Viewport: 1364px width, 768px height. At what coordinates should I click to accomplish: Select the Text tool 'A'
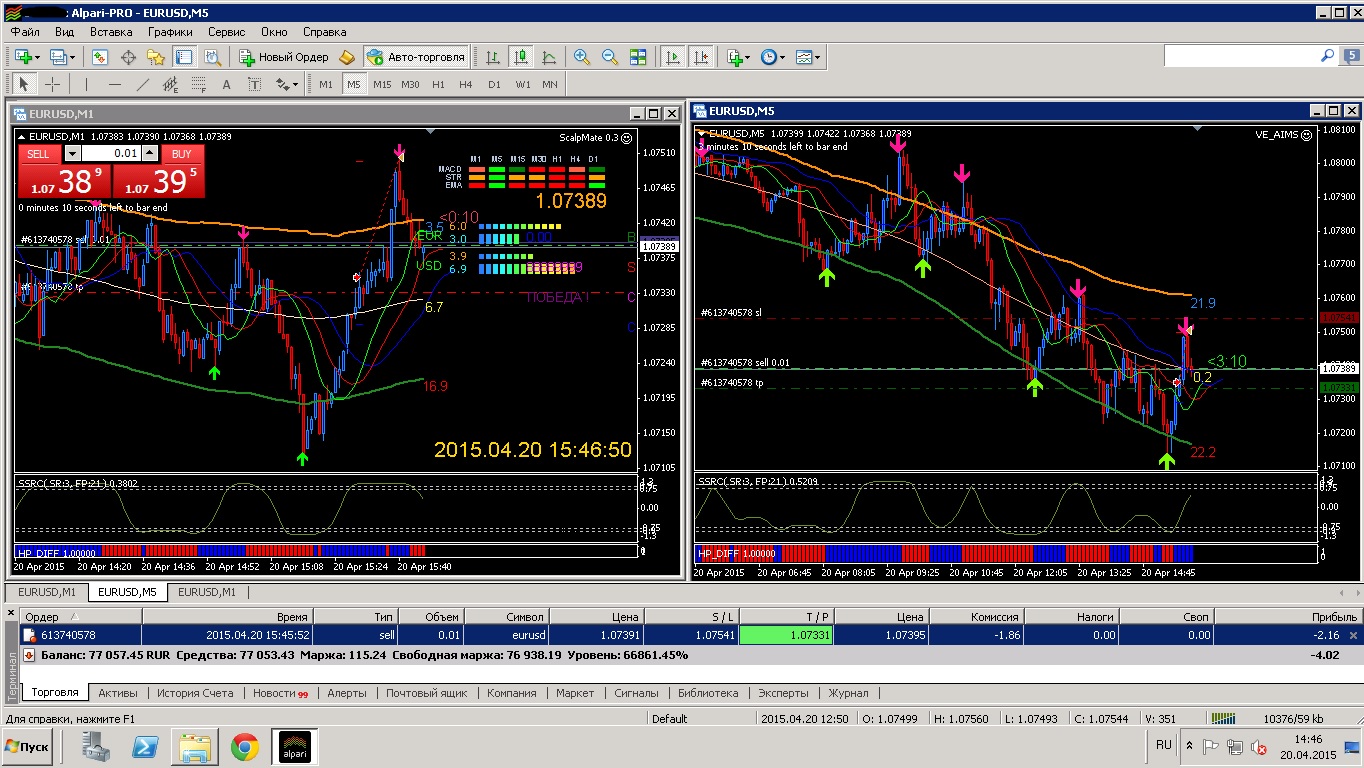226,84
